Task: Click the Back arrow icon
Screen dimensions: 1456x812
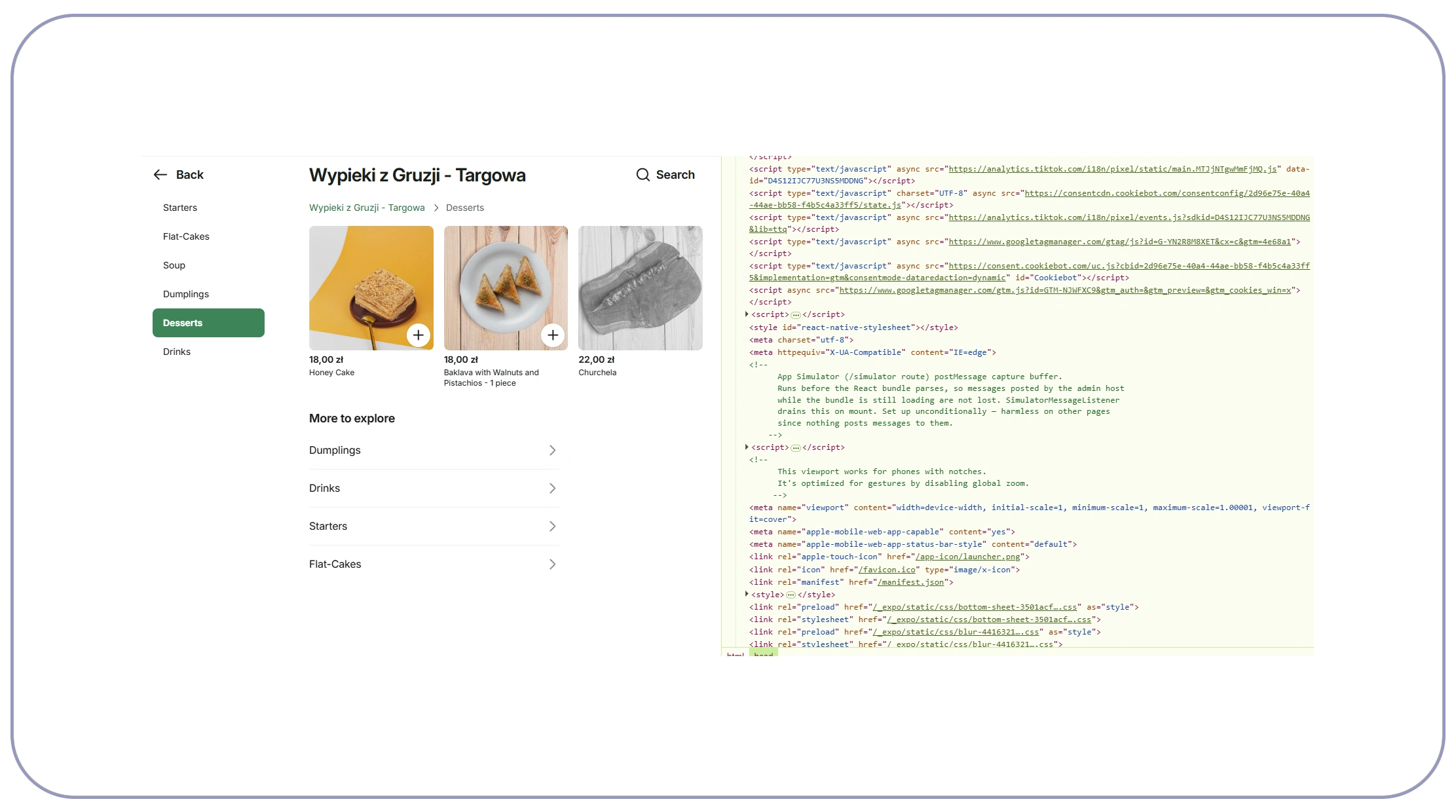Action: (160, 175)
